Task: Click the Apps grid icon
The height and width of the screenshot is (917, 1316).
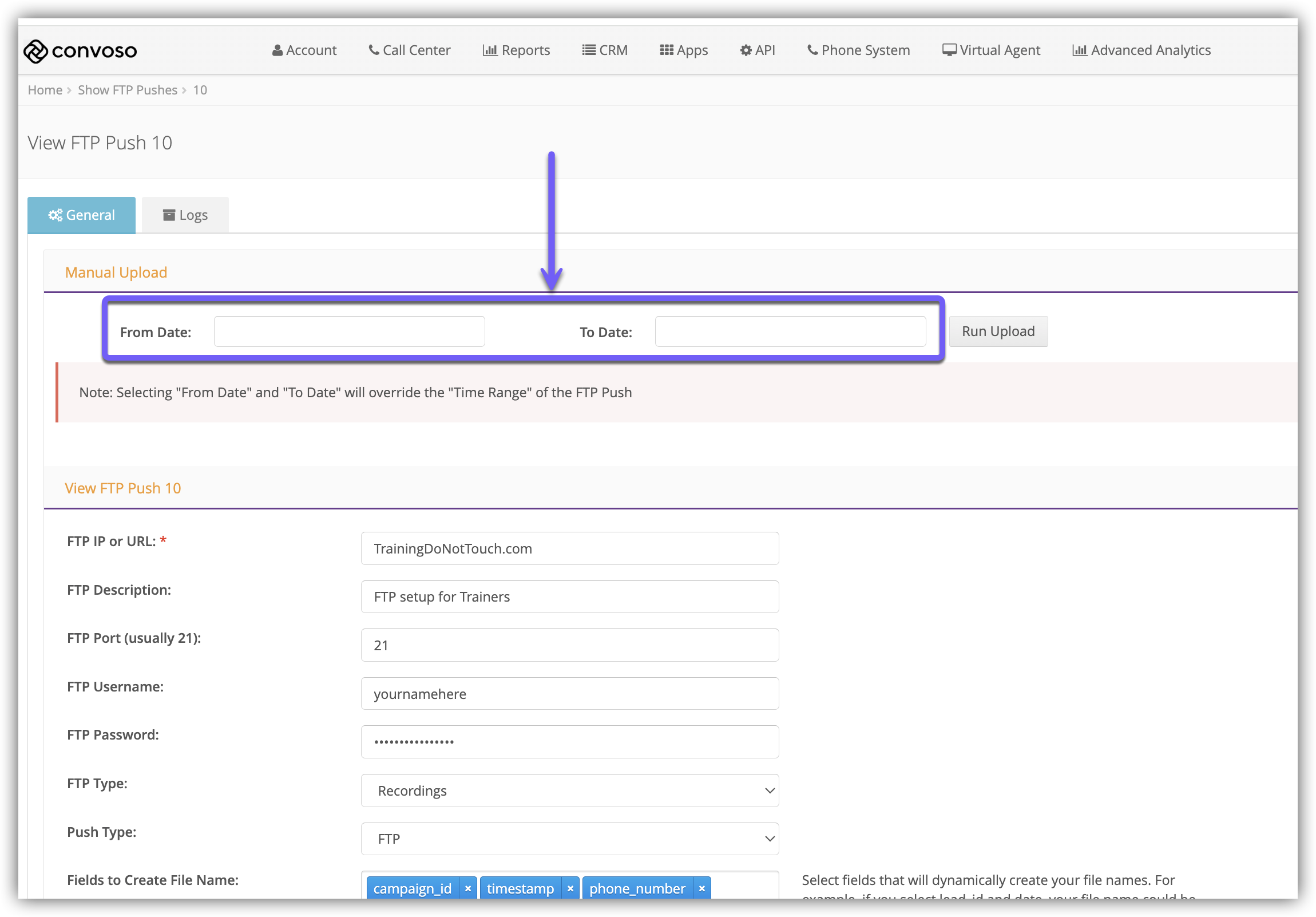Action: [666, 50]
